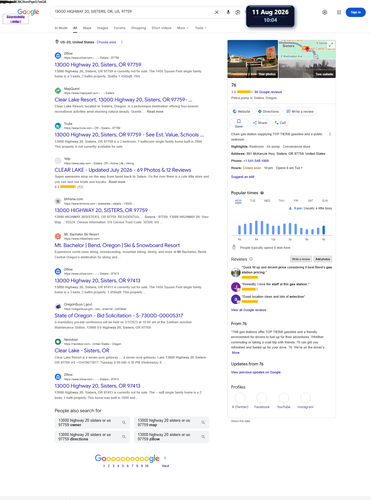The height and width of the screenshot is (500, 375).
Task: Switch to the AI Mode tab
Action: (x=61, y=28)
